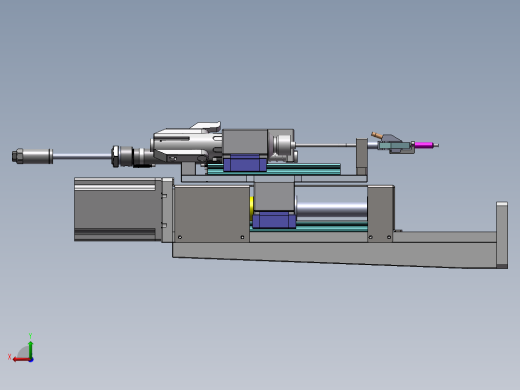Select the hex nut at the far left end
520x390 pixels.
click(x=18, y=156)
